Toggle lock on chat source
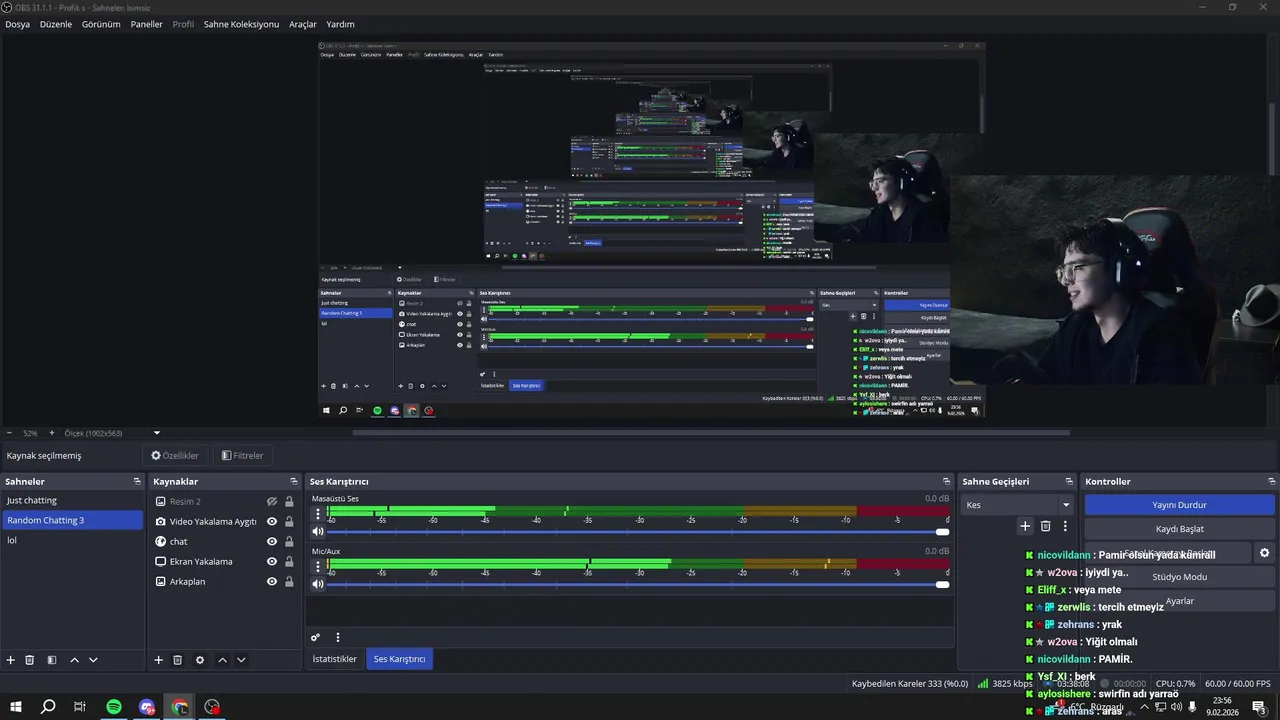This screenshot has height=720, width=1280. [x=289, y=541]
